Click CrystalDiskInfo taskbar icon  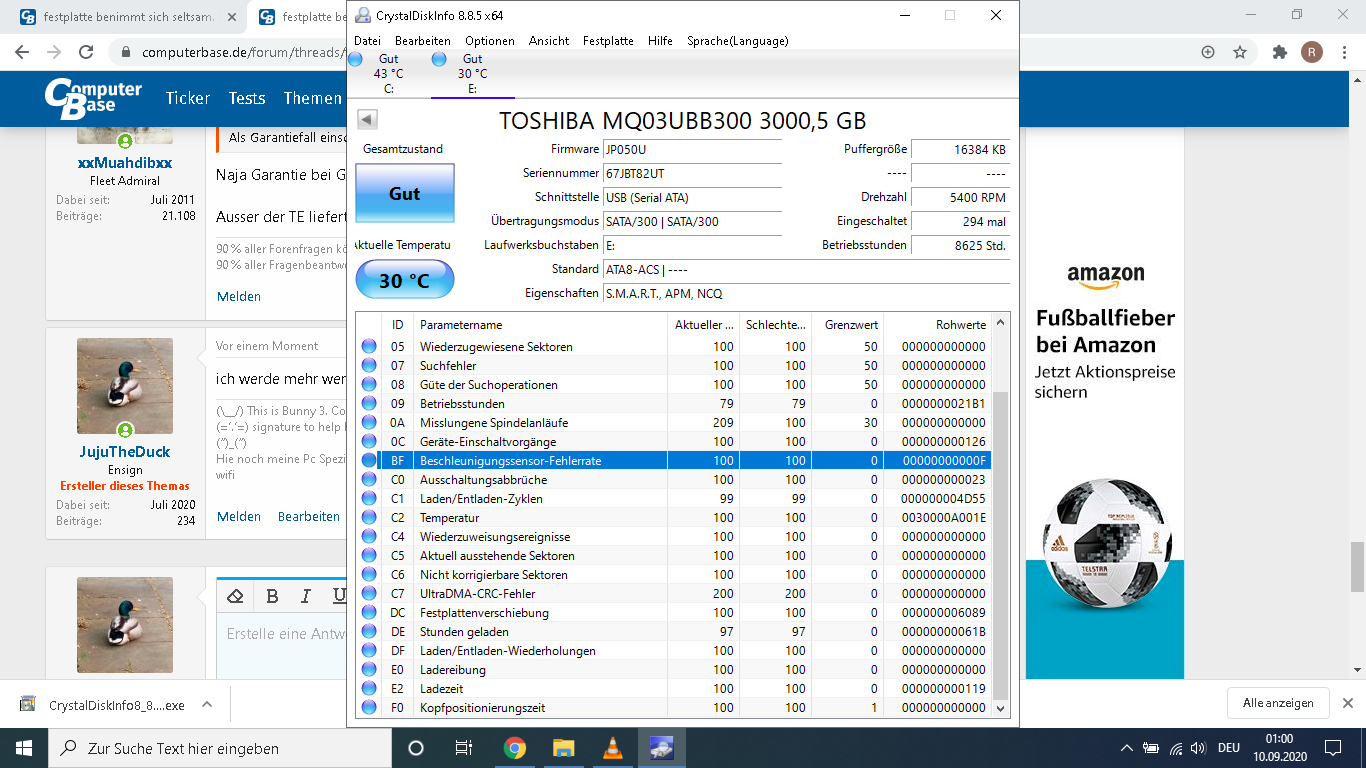click(661, 747)
